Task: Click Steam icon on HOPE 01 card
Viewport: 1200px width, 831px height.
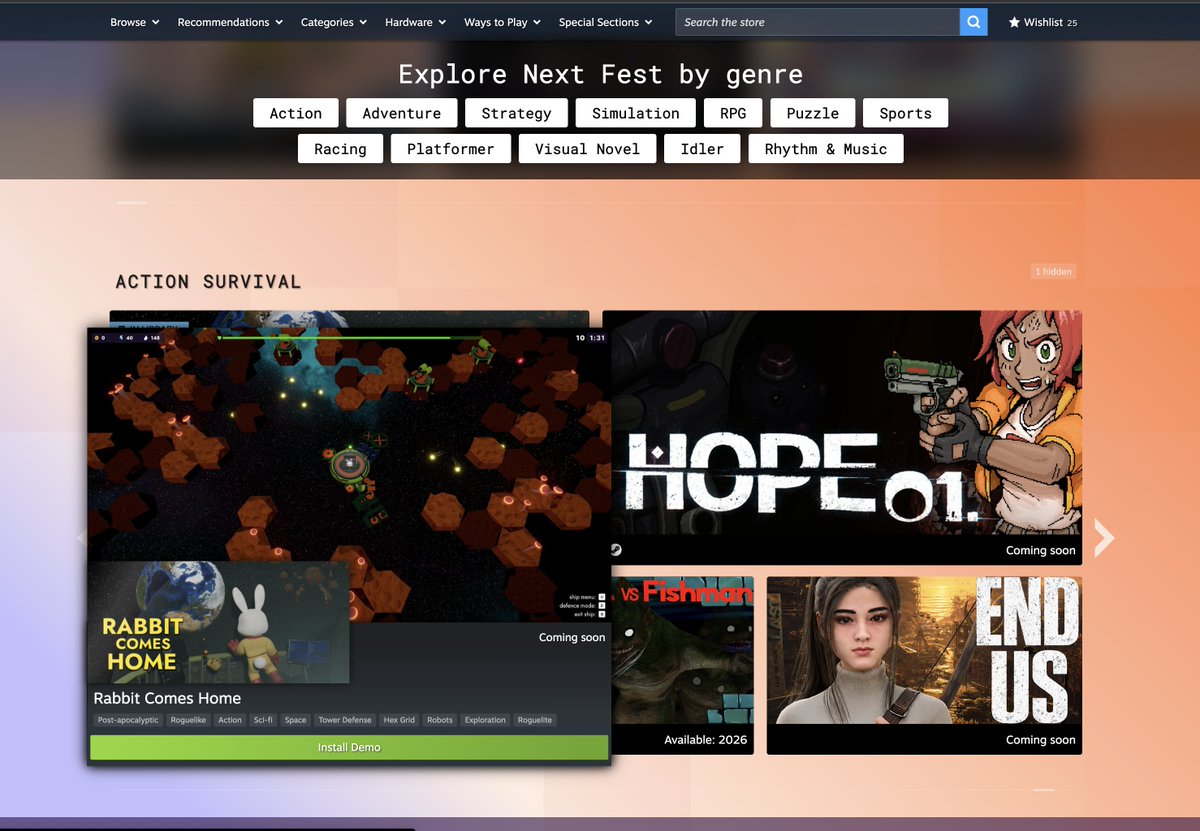Action: pyautogui.click(x=615, y=549)
